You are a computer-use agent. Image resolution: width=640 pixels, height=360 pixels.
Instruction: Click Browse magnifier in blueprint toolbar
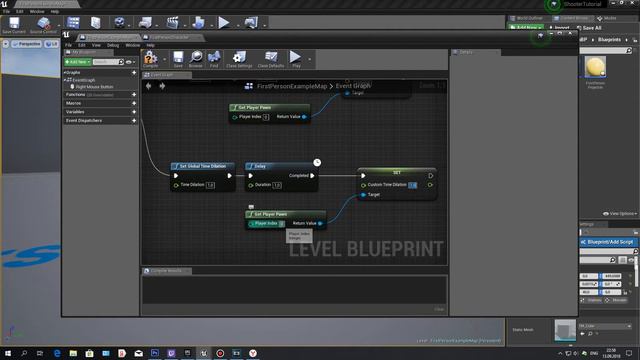(196, 59)
